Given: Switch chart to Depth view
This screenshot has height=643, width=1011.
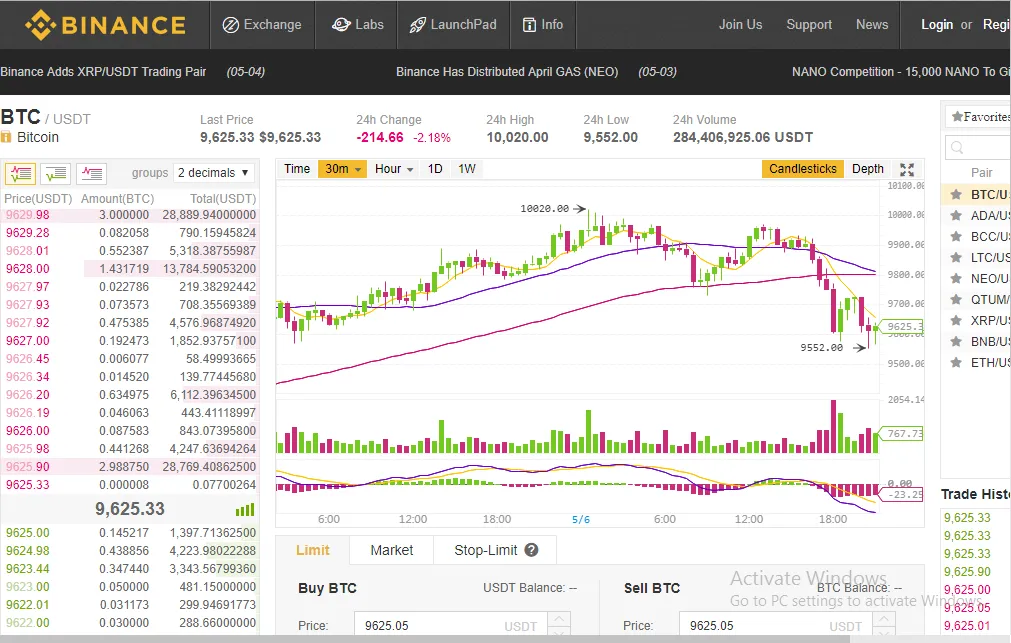Looking at the screenshot, I should coord(868,169).
